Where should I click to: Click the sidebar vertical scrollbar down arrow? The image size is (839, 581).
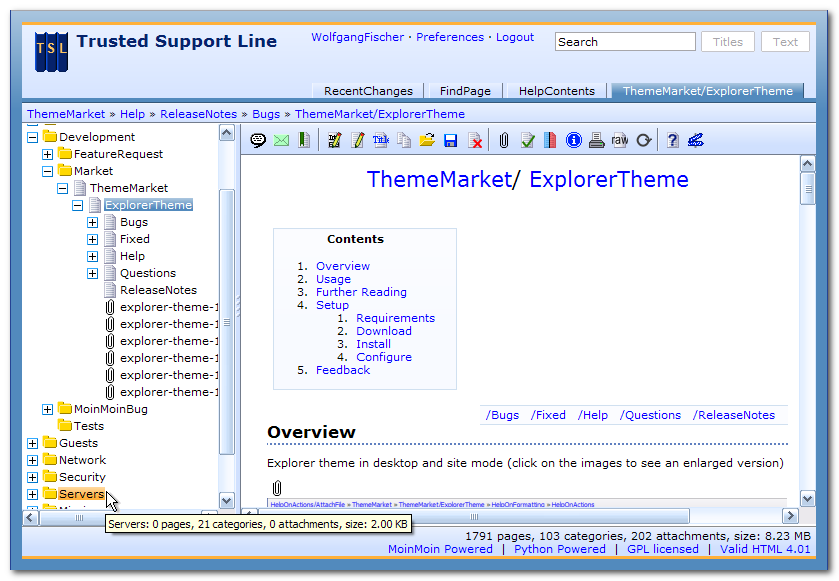(226, 500)
